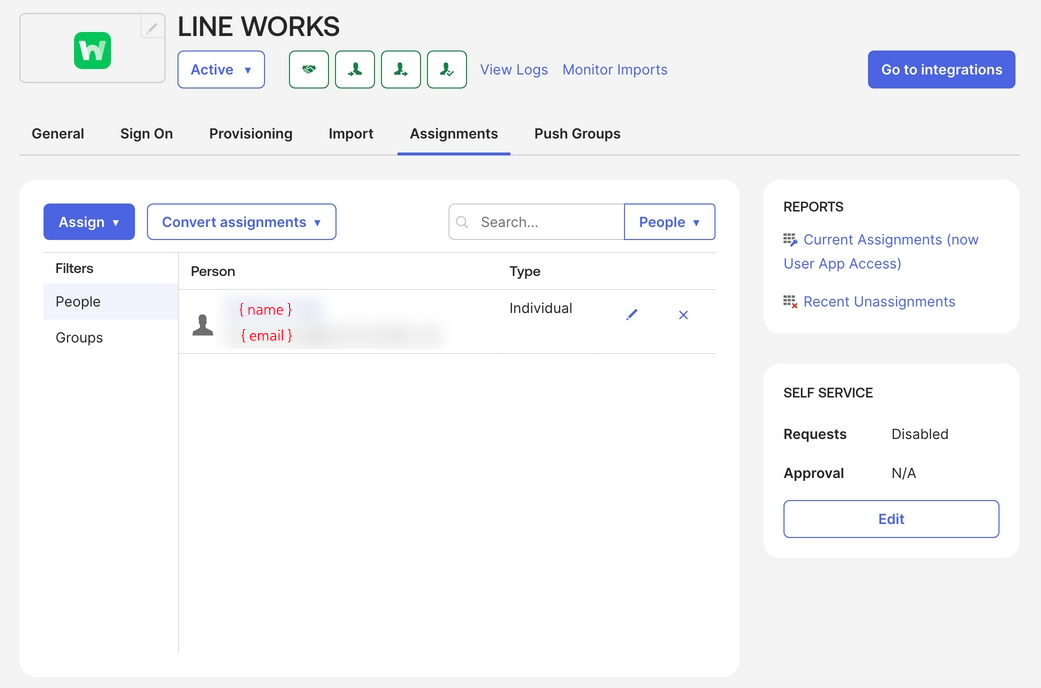Screen dimensions: 1041x688
Task: Open the Assign dropdown button
Action: tap(89, 222)
